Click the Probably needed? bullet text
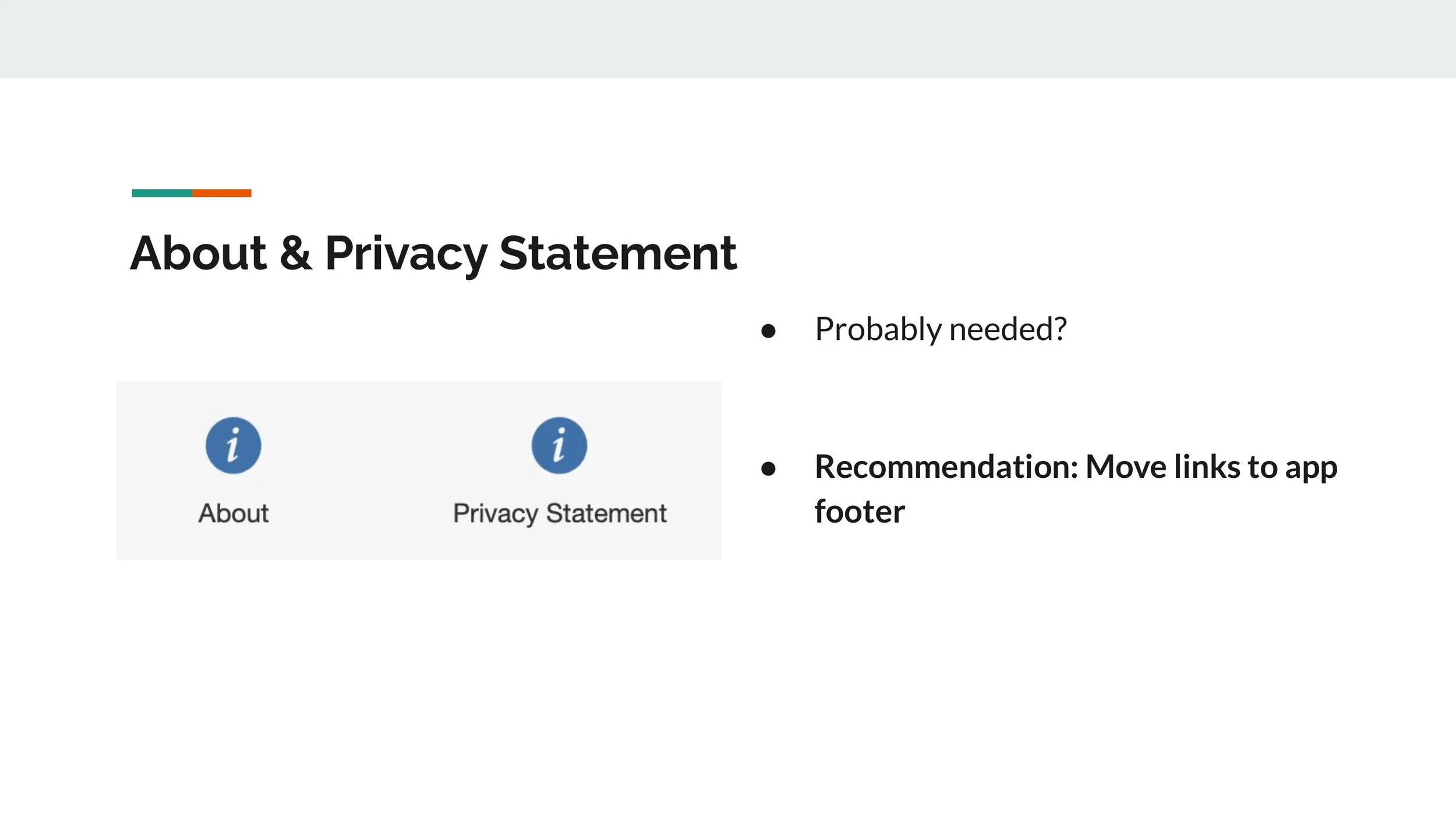 [941, 329]
